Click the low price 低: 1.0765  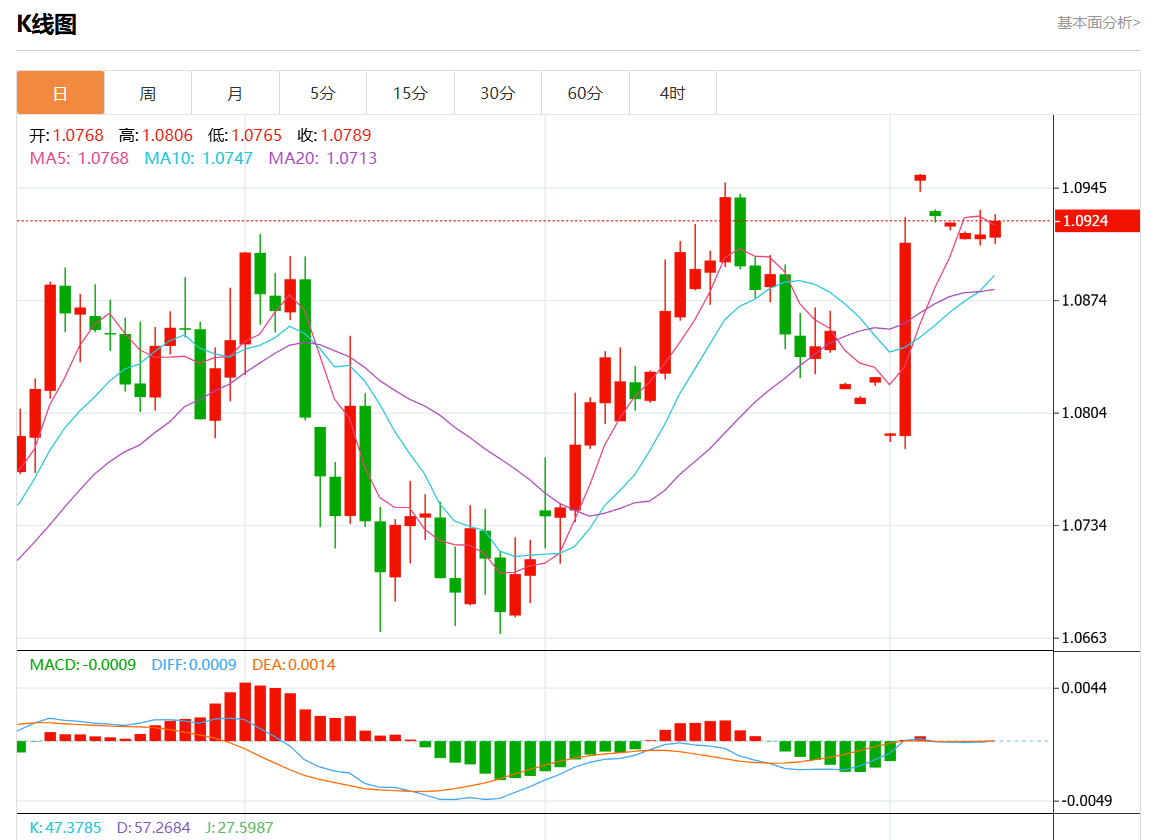(x=245, y=136)
